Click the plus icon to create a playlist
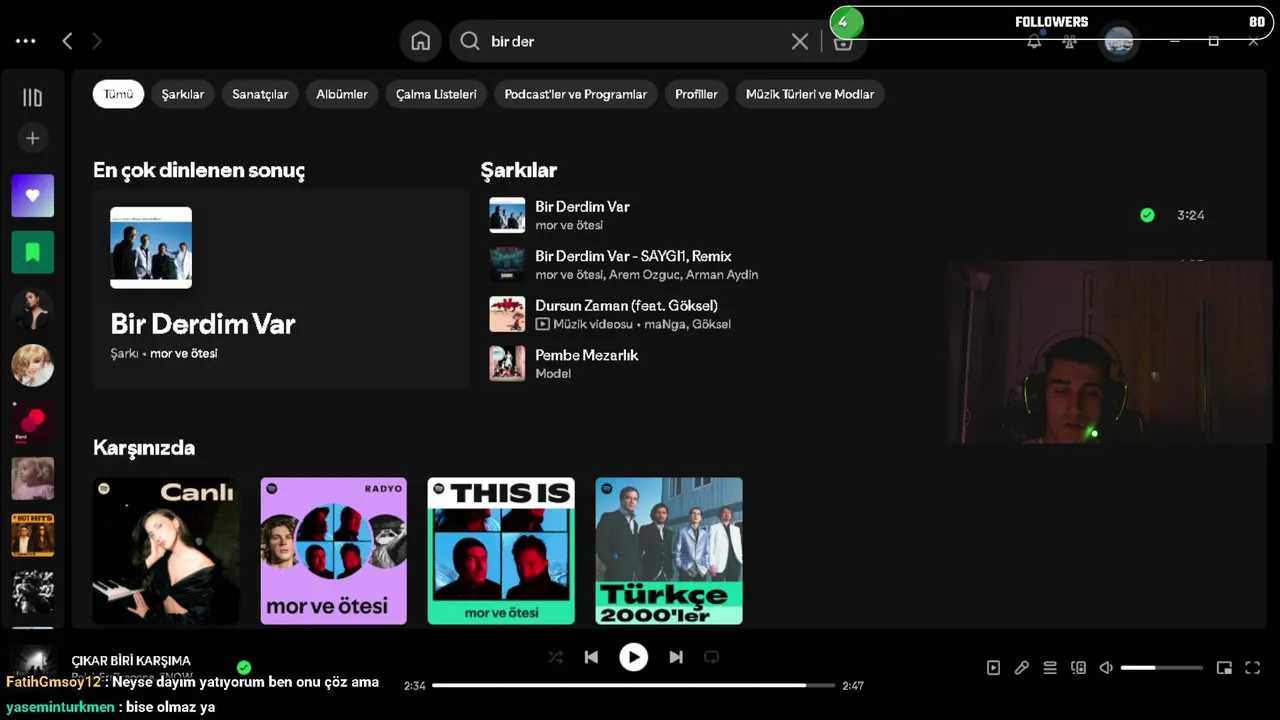 pos(32,138)
